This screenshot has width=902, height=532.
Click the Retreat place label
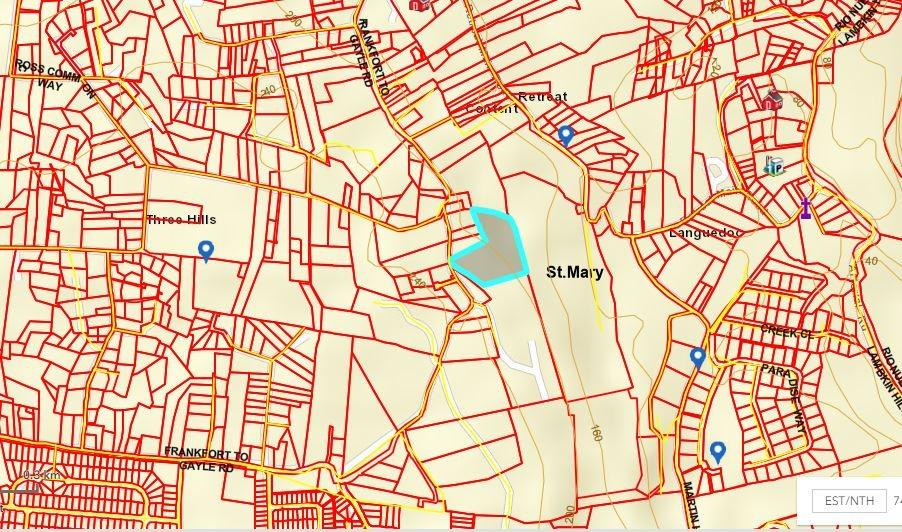[x=543, y=97]
